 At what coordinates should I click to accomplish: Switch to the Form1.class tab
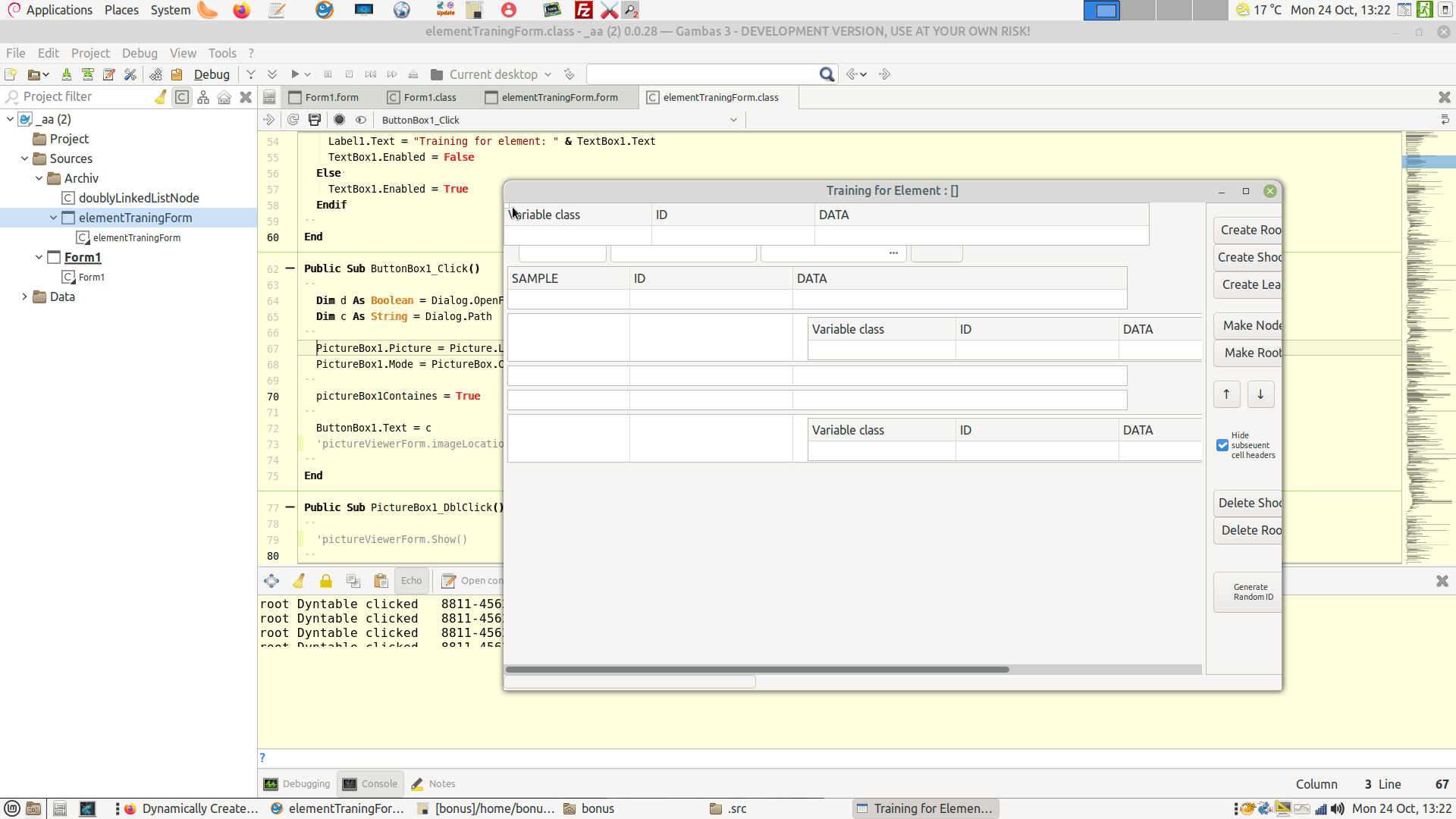(429, 97)
